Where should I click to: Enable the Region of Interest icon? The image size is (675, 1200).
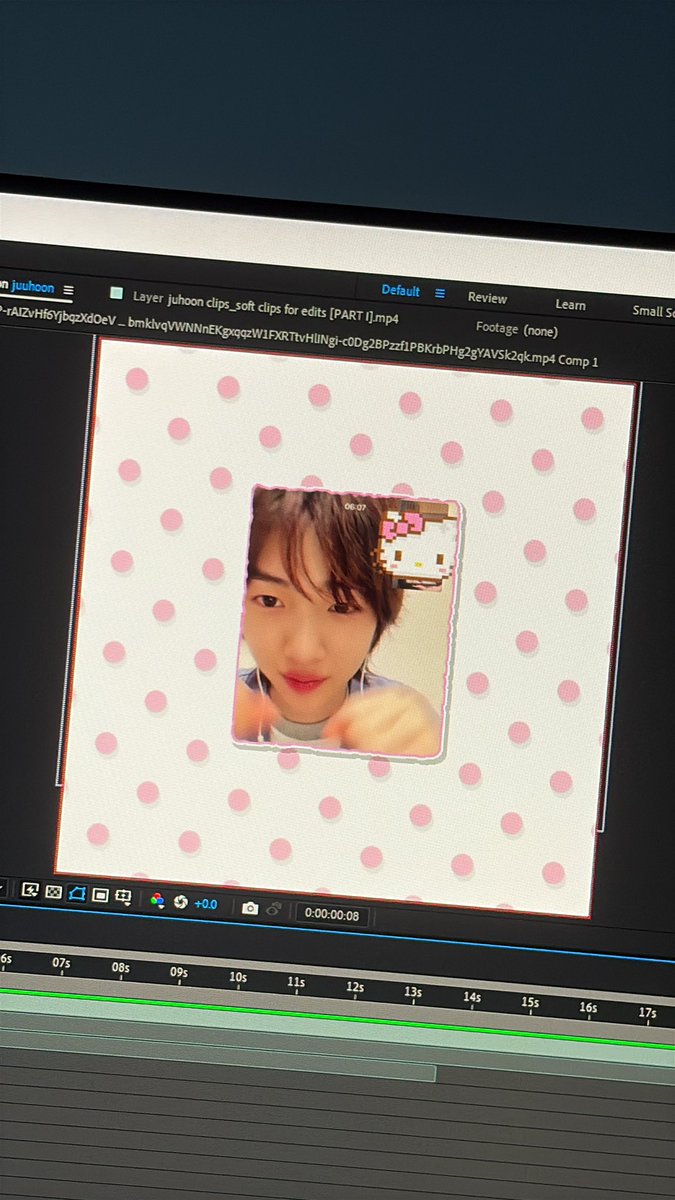click(100, 895)
